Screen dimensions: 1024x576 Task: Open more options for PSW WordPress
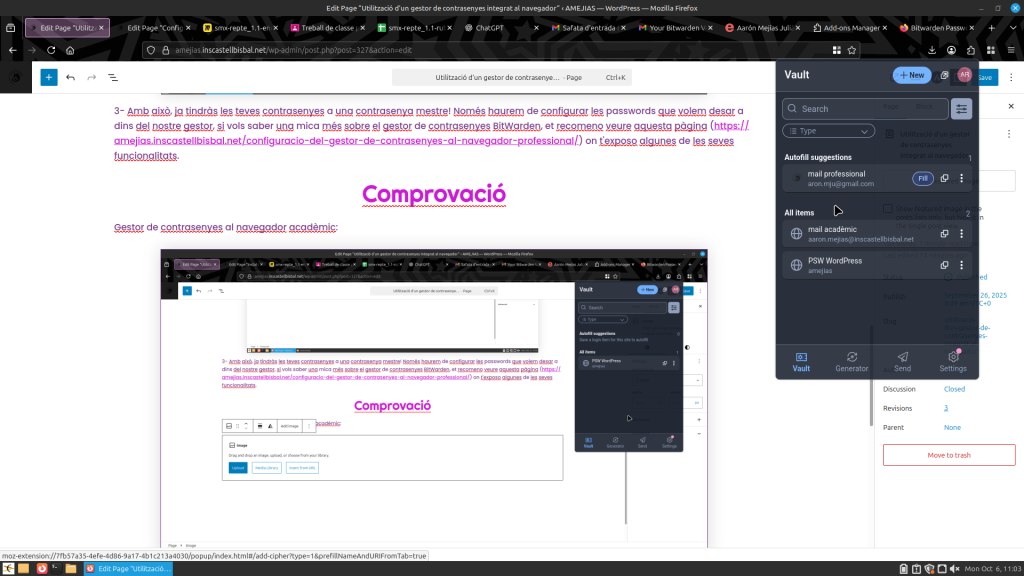click(962, 265)
